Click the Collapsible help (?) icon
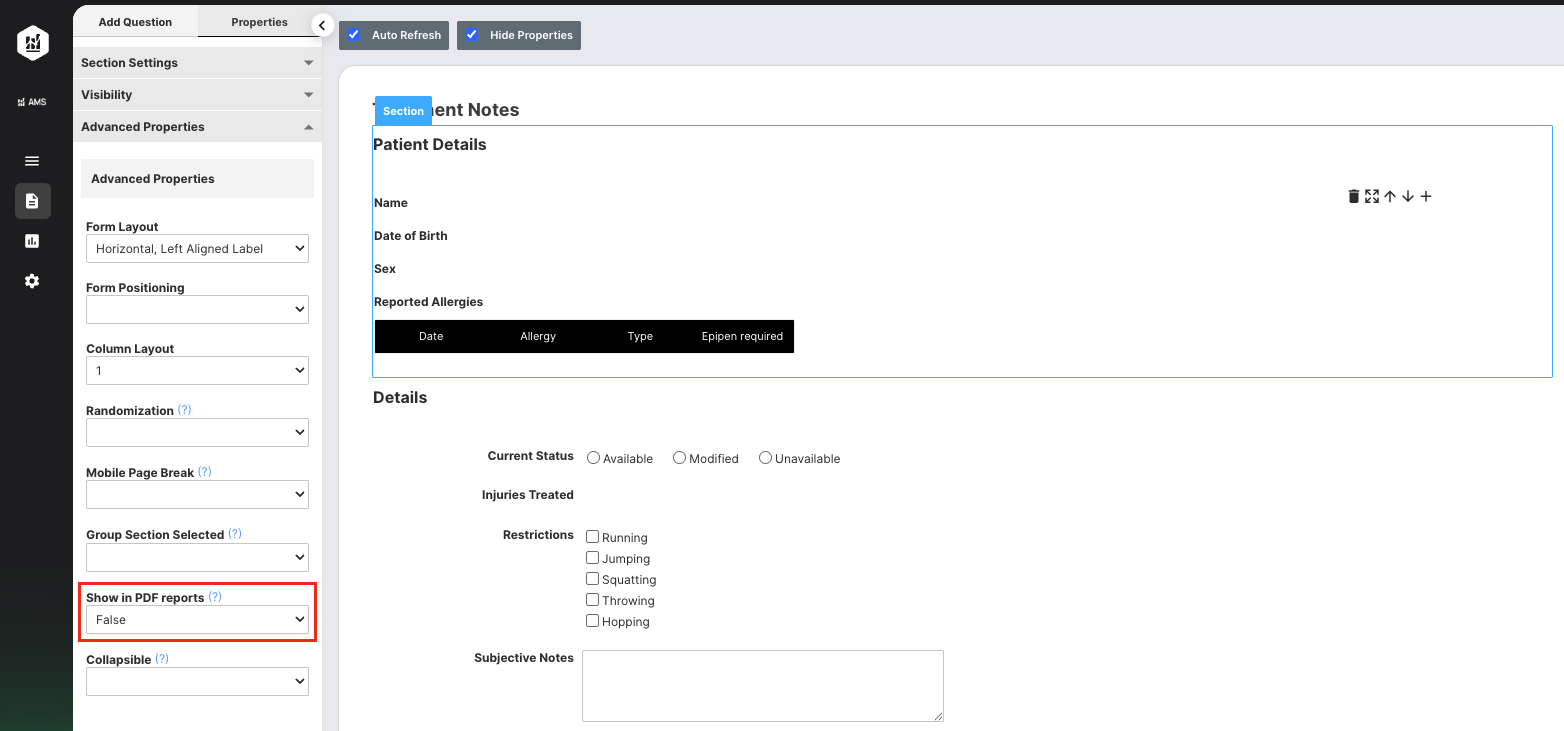 [162, 659]
